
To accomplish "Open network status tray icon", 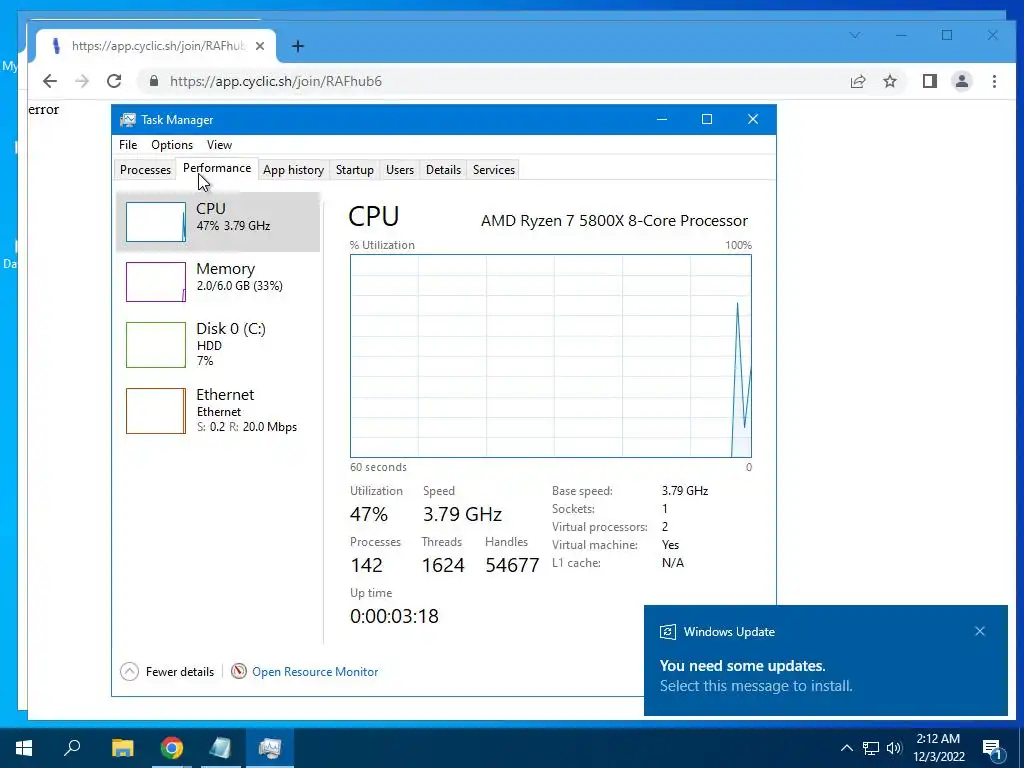I will click(x=871, y=748).
